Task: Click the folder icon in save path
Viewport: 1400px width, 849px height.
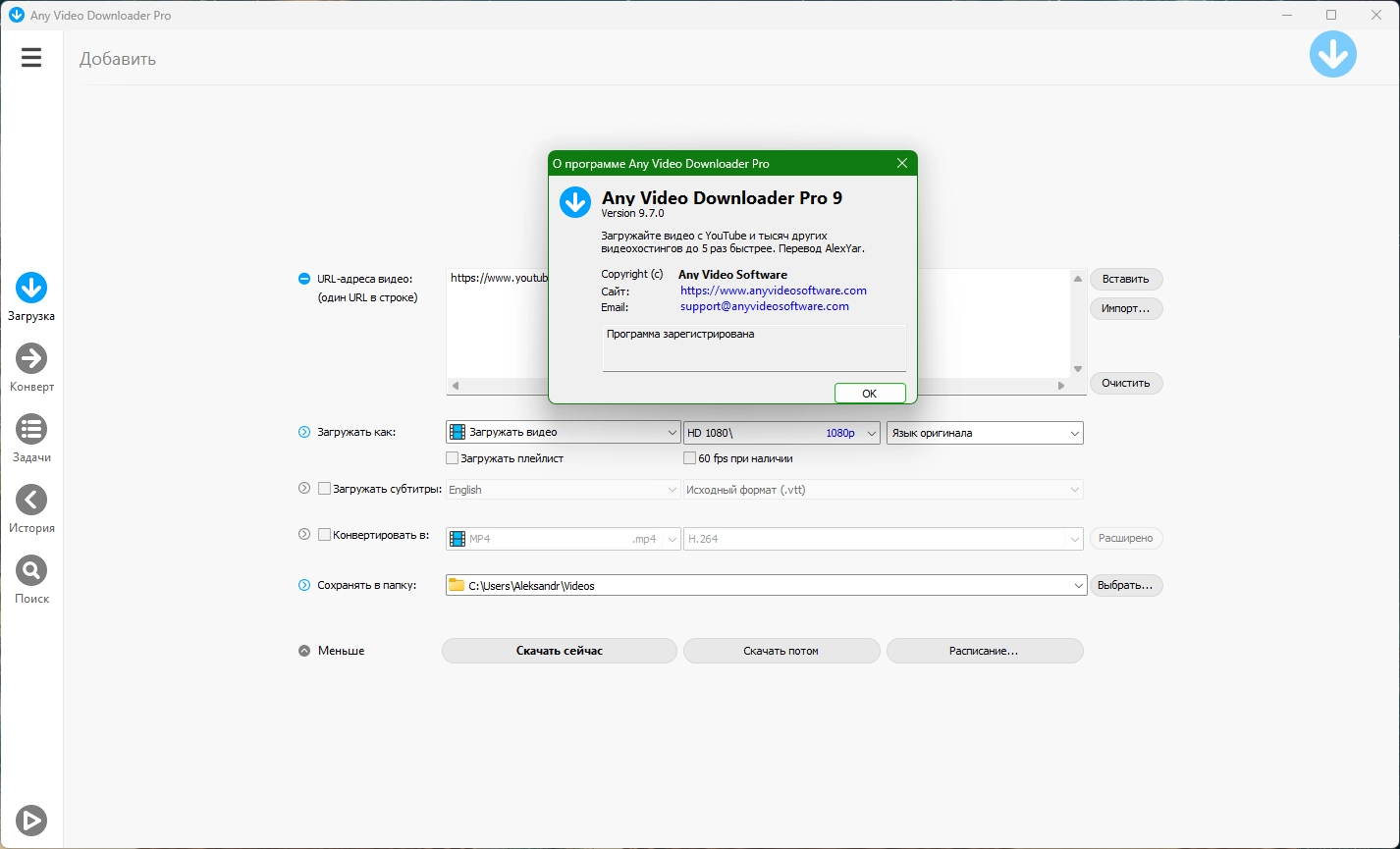Action: point(457,585)
